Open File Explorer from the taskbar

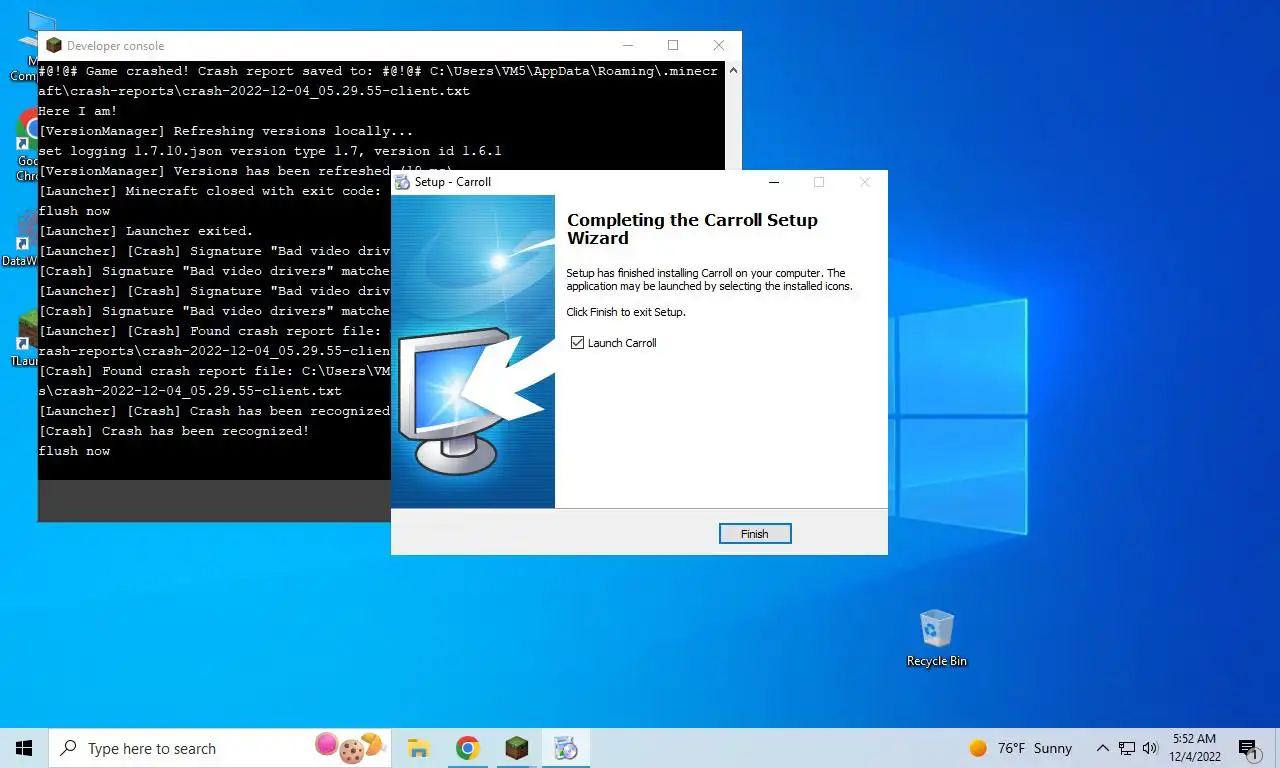tap(419, 748)
